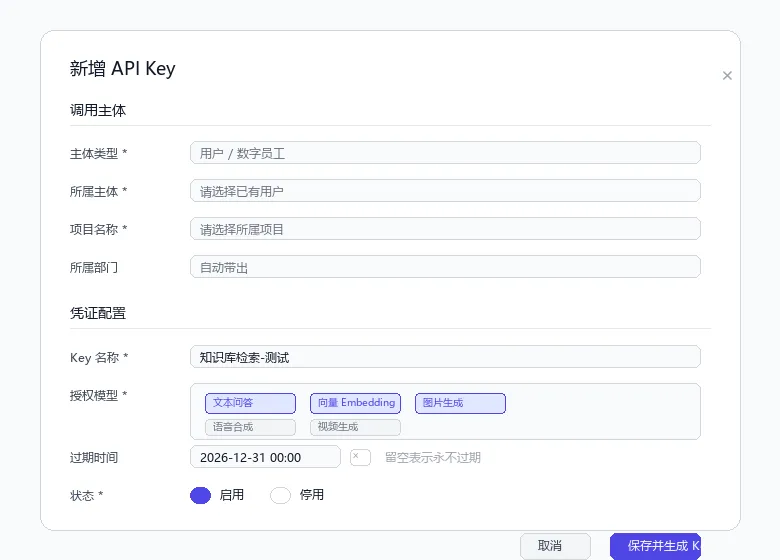Click the 授权模型 label
The image size is (780, 560).
pyautogui.click(x=98, y=395)
